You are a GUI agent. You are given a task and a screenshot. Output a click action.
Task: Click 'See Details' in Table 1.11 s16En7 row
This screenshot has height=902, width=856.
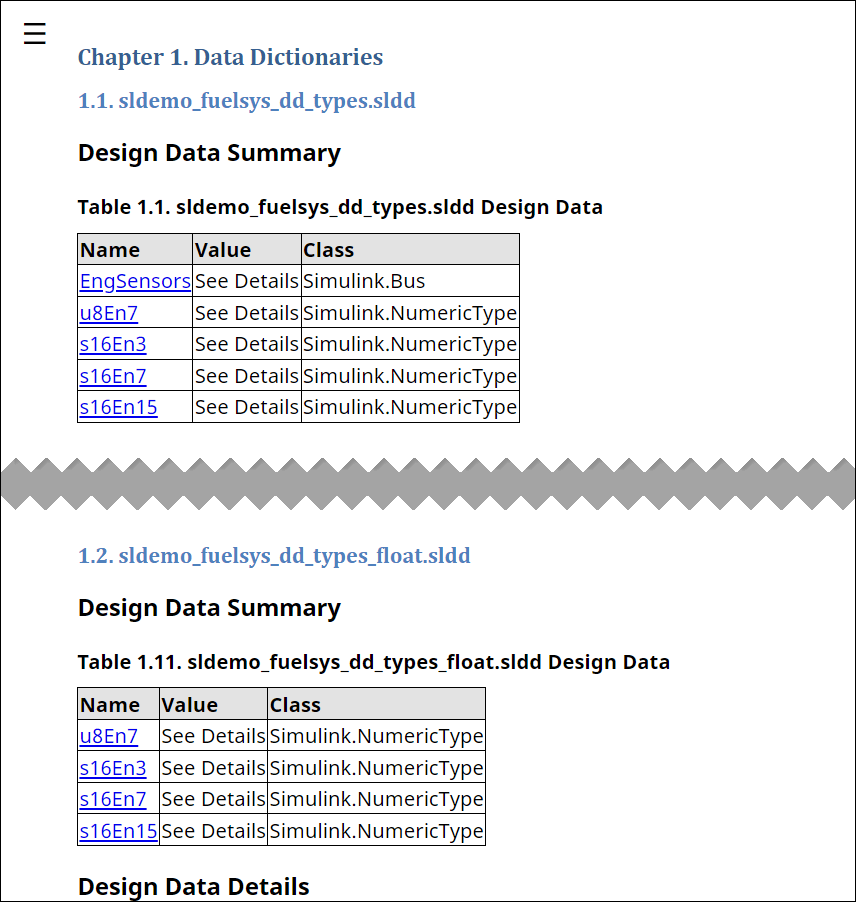(x=213, y=799)
